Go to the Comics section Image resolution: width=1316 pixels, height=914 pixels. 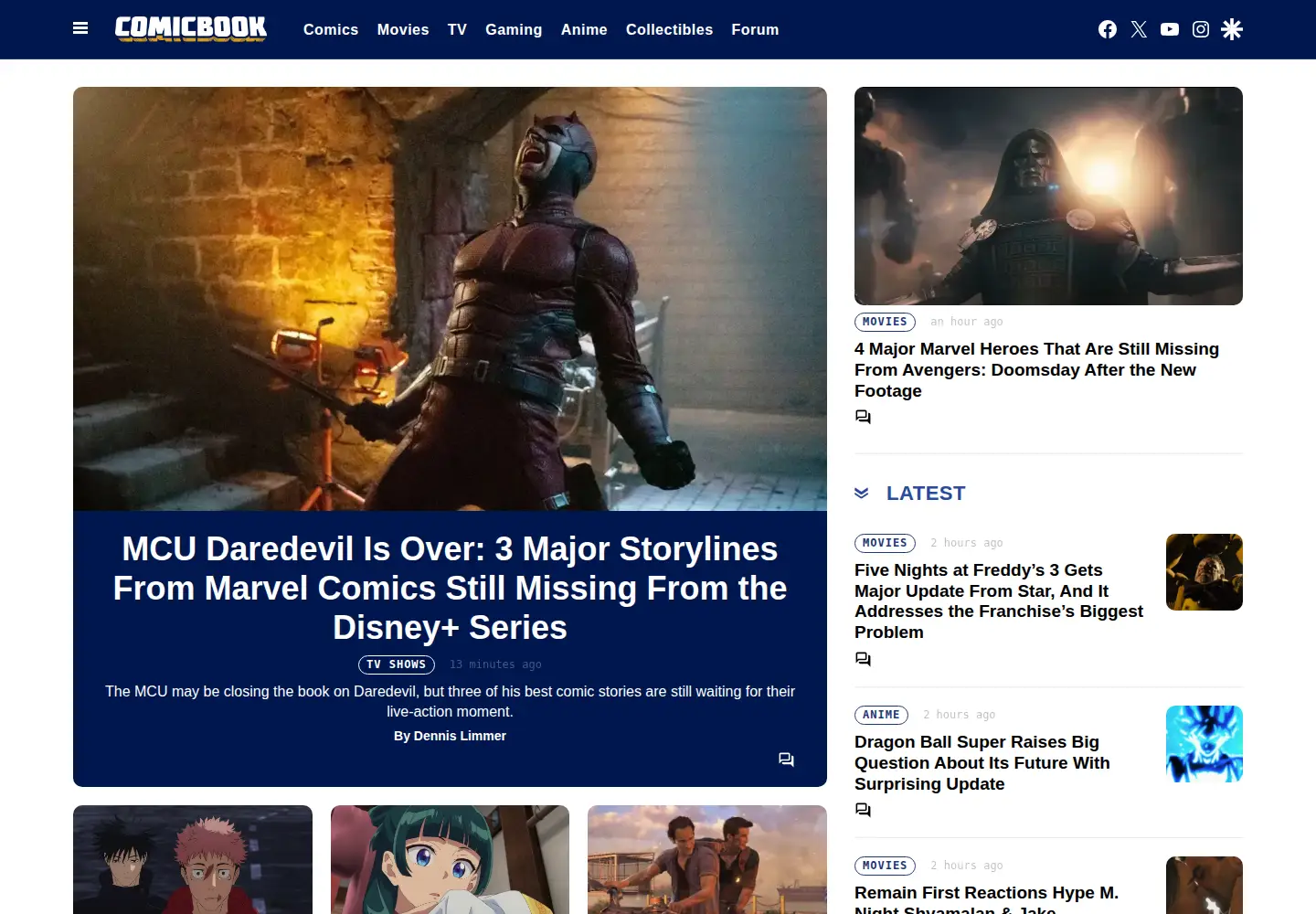pyautogui.click(x=331, y=29)
